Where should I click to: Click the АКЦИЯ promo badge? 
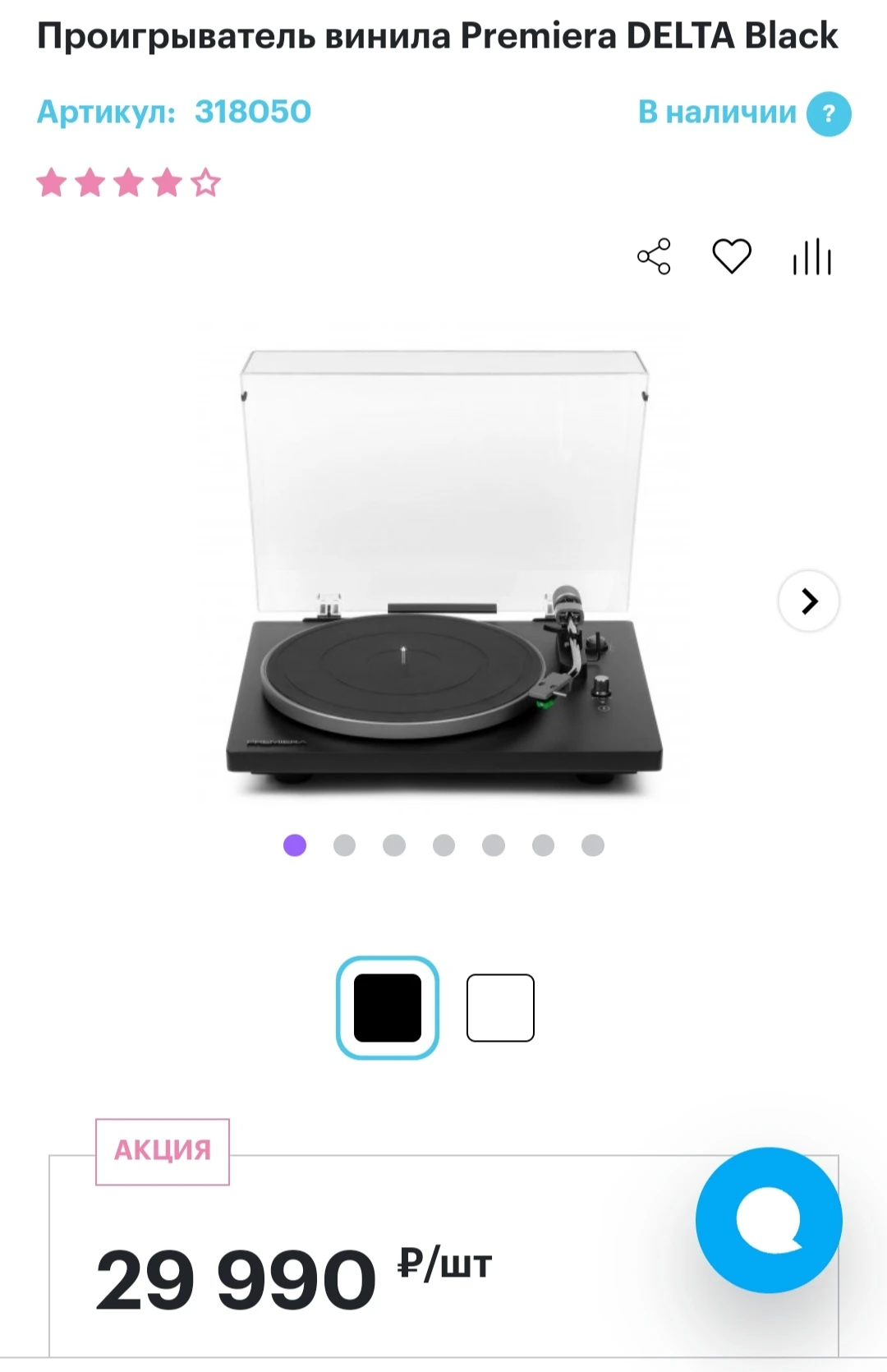point(163,1151)
